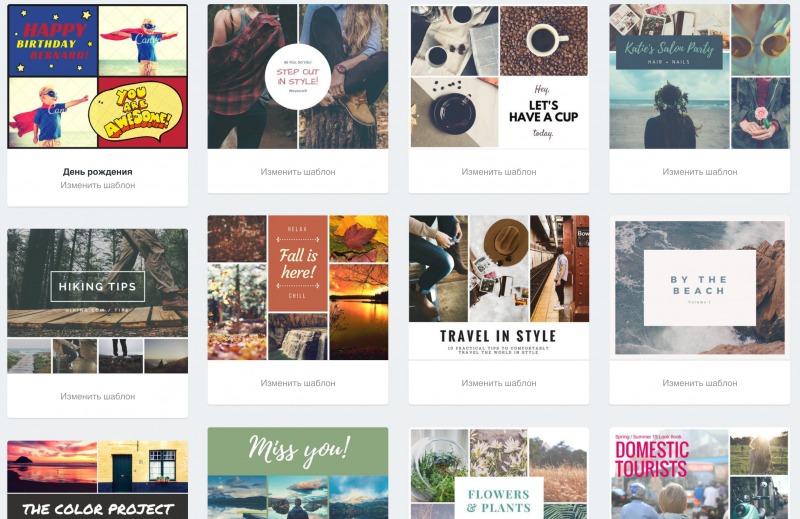Select the Step Out In Style template
Image resolution: width=800 pixels, height=519 pixels.
[297, 77]
